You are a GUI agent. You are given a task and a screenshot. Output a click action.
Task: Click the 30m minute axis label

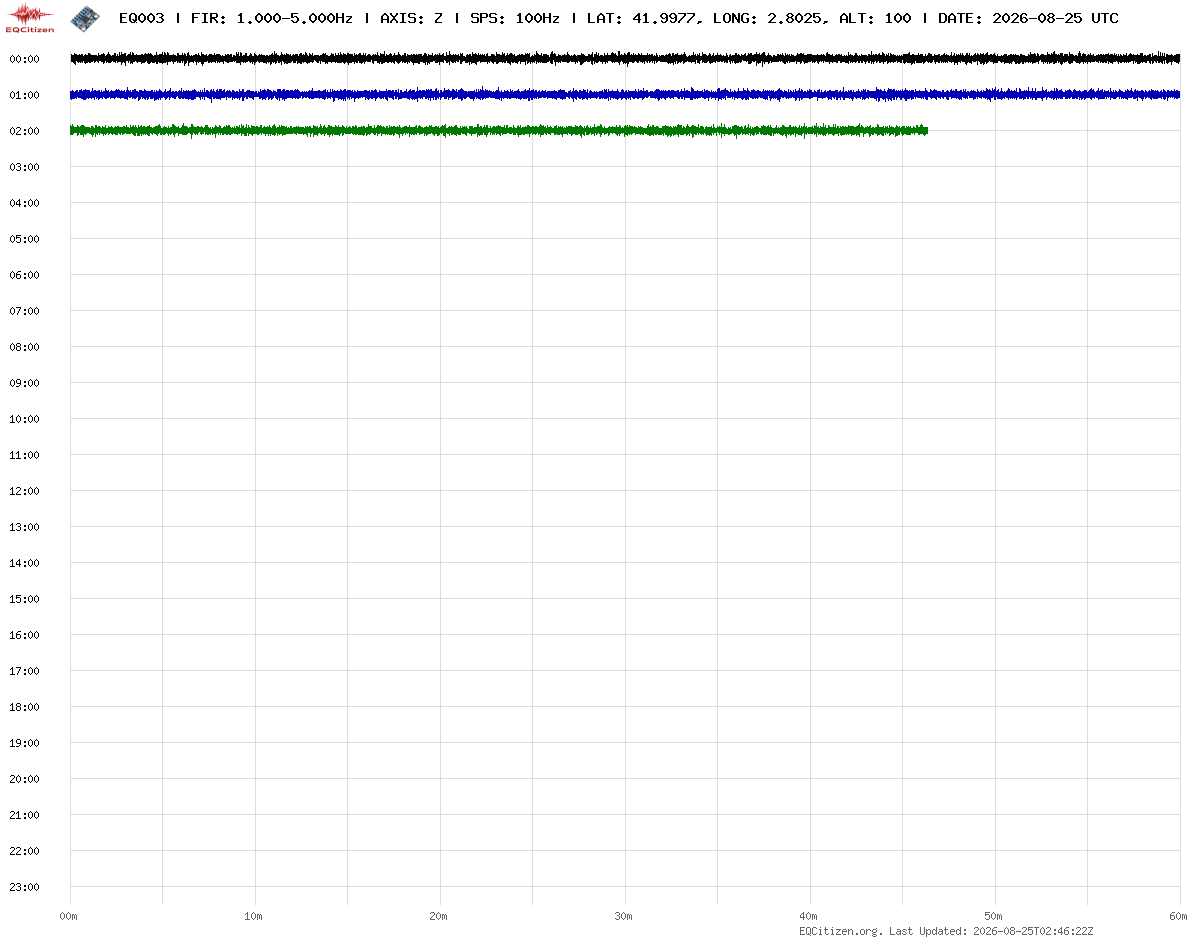pos(624,916)
